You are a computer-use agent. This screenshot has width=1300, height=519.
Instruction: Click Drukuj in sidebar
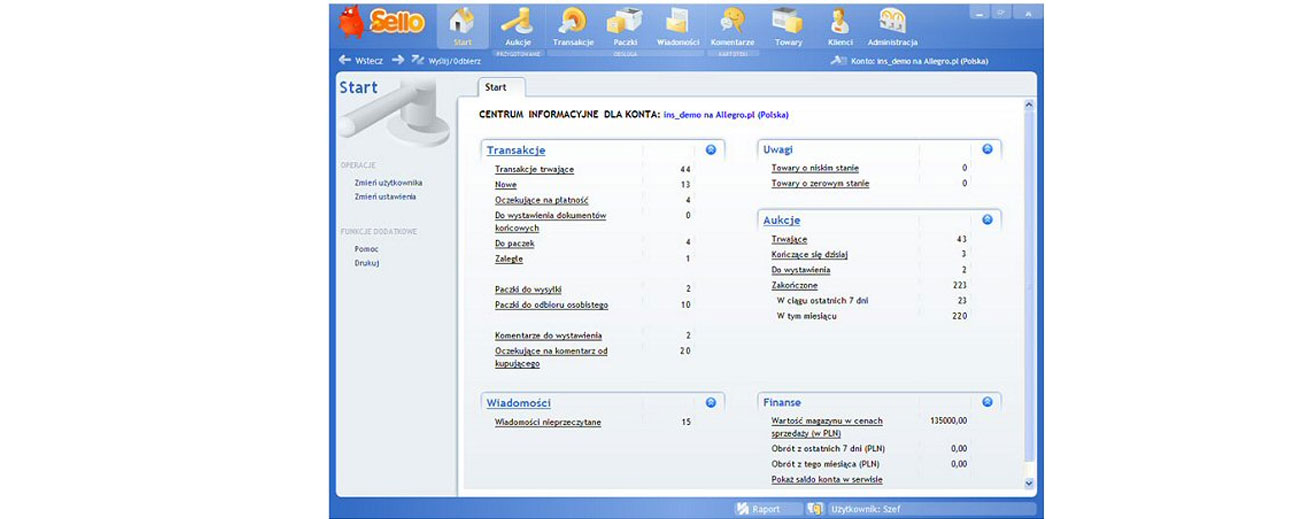coord(366,263)
